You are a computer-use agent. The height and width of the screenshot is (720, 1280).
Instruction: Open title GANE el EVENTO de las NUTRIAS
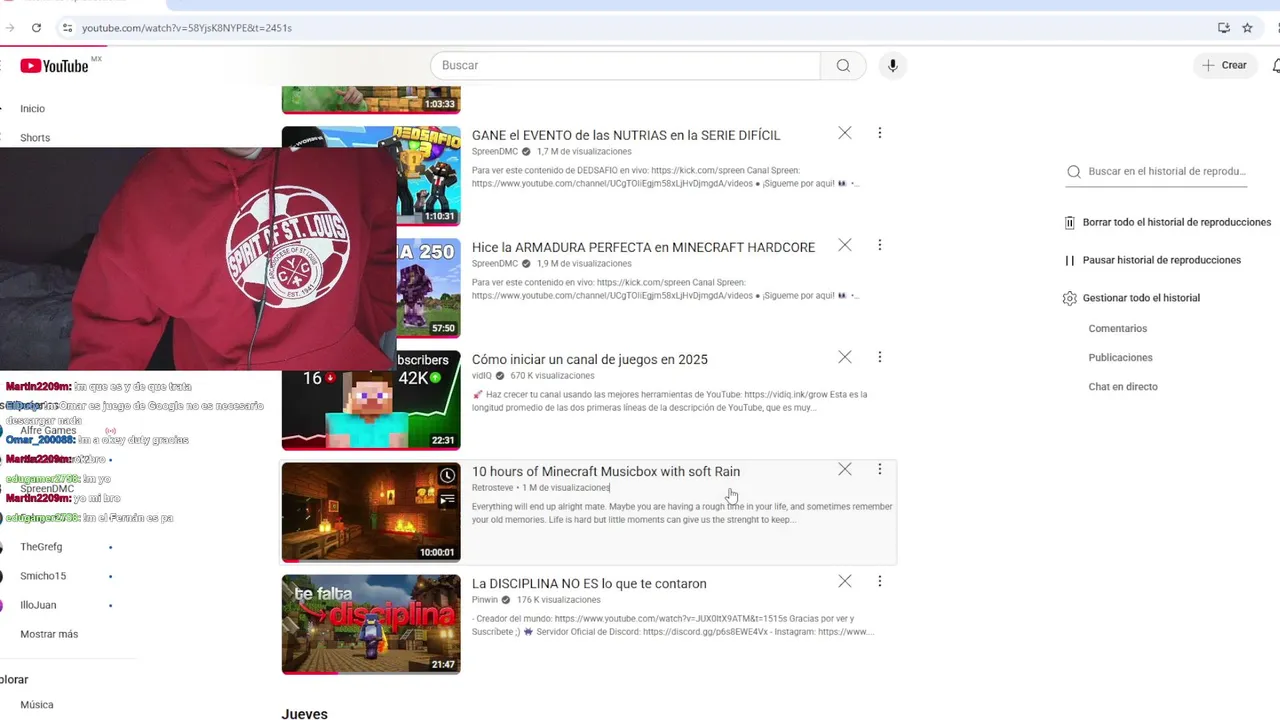(626, 135)
